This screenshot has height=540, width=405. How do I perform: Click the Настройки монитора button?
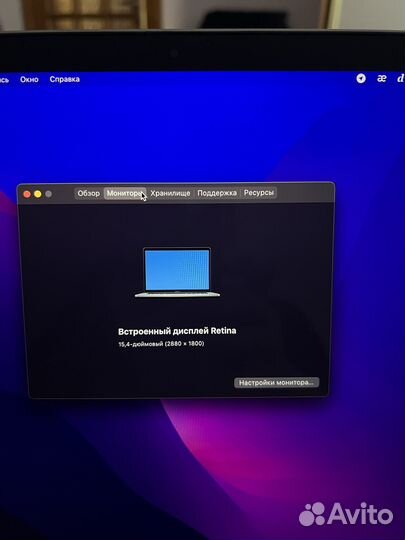(x=277, y=383)
